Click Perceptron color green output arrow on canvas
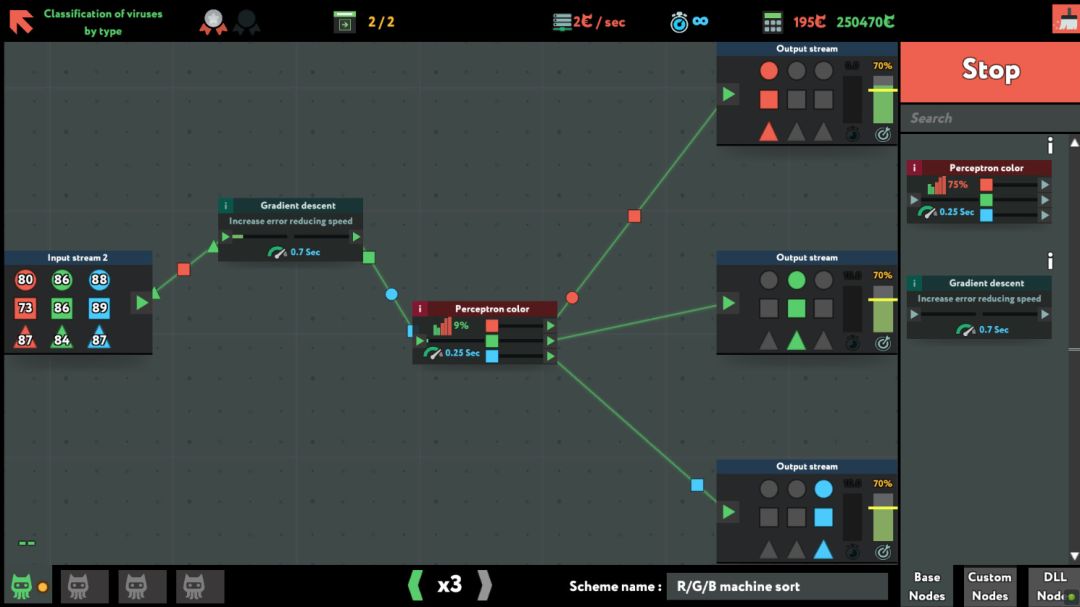This screenshot has width=1080, height=607. point(550,341)
